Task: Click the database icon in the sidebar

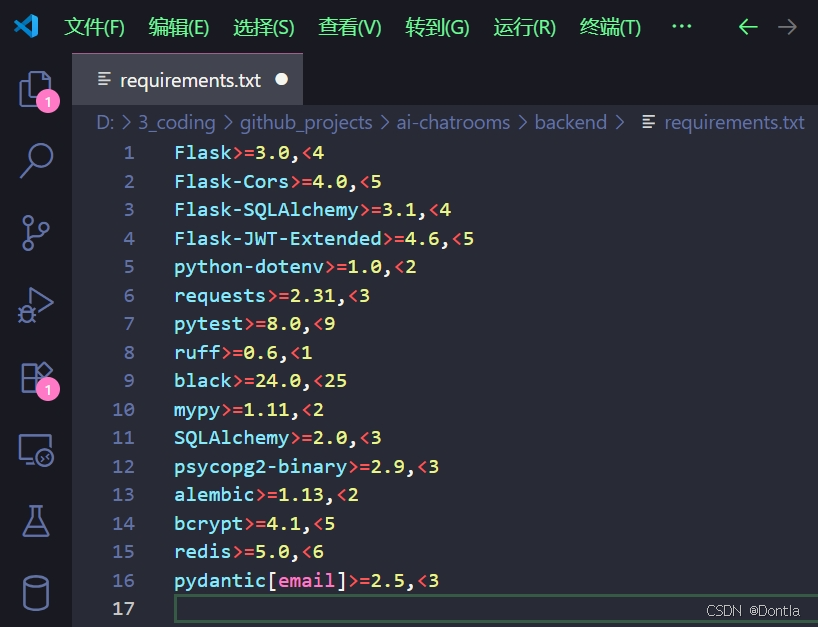Action: click(36, 588)
